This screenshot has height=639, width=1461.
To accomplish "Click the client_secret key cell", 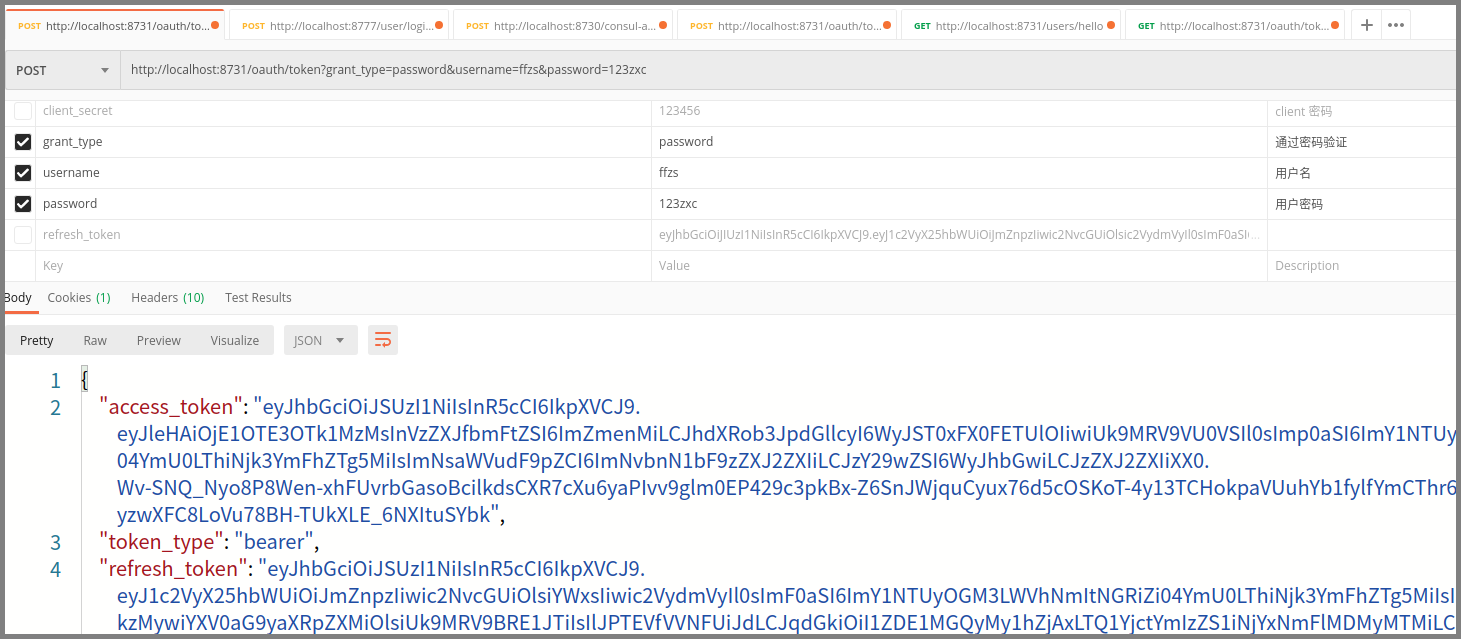I will [x=343, y=111].
